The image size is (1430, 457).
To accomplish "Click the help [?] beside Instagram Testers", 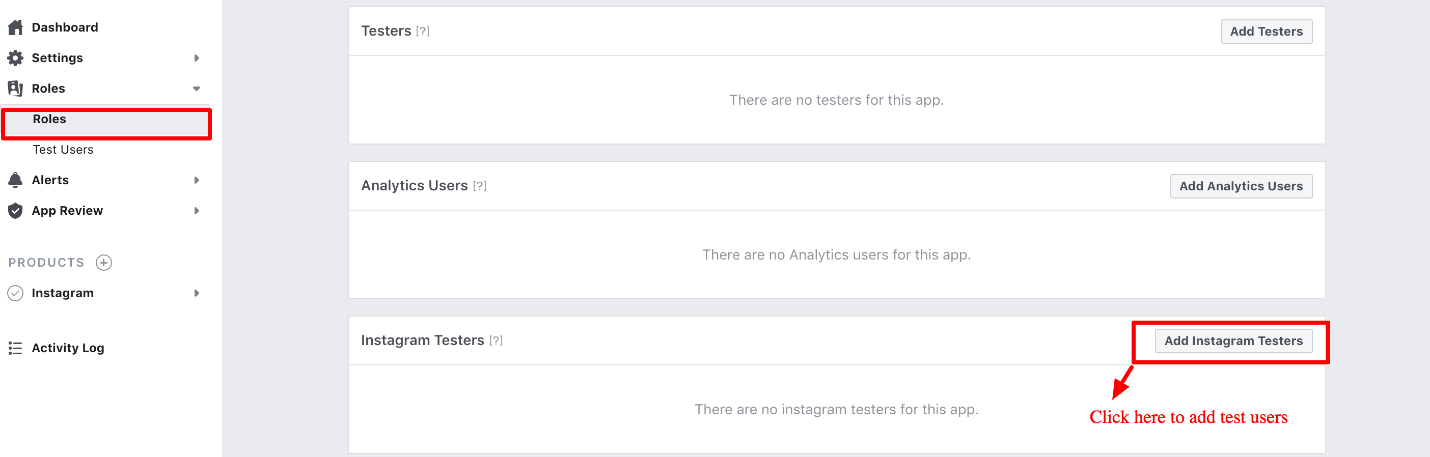I will click(496, 341).
